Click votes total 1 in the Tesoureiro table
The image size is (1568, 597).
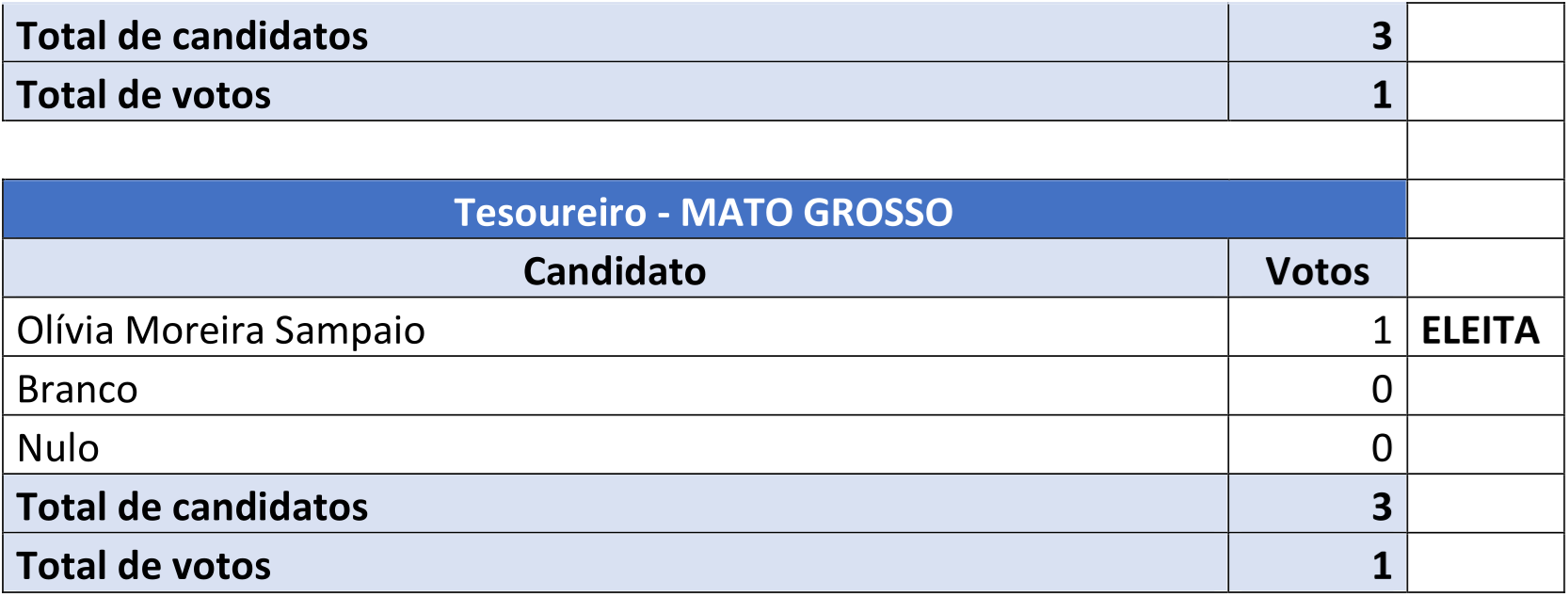[x=1381, y=566]
